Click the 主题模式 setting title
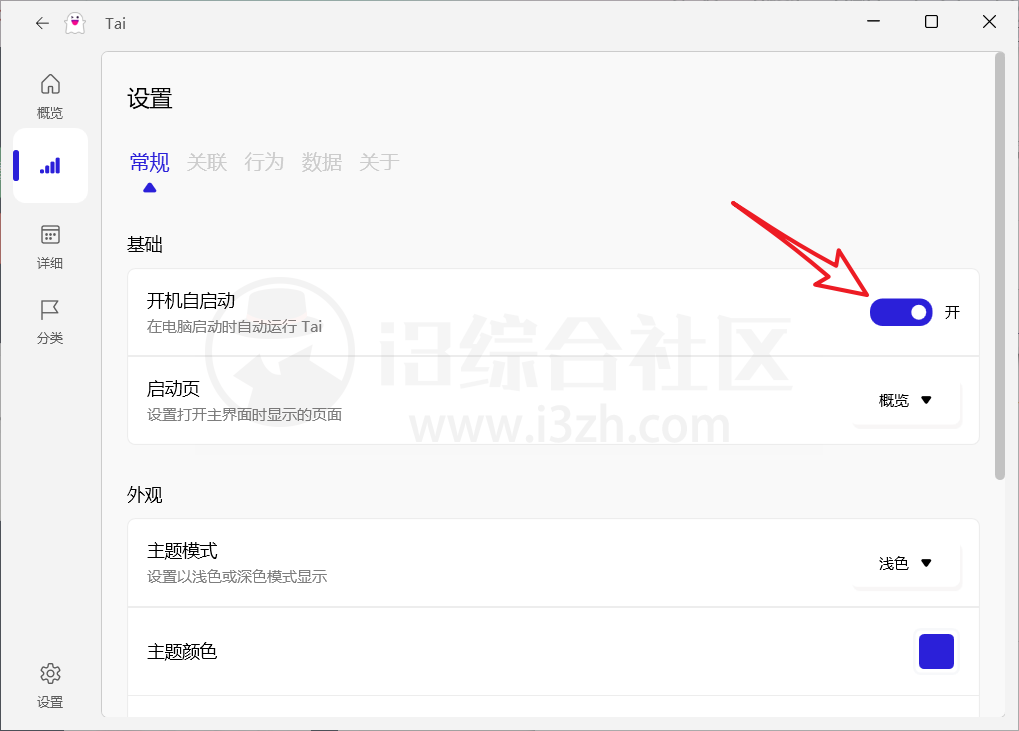The height and width of the screenshot is (731, 1019). pyautogui.click(x=182, y=551)
